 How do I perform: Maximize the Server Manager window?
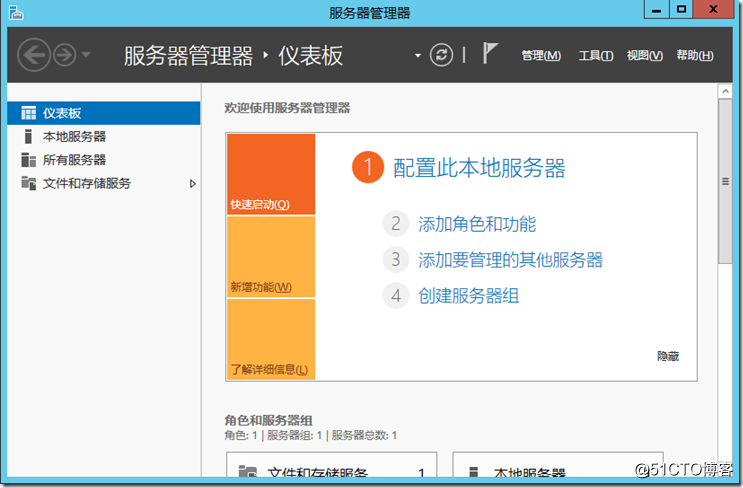681,9
